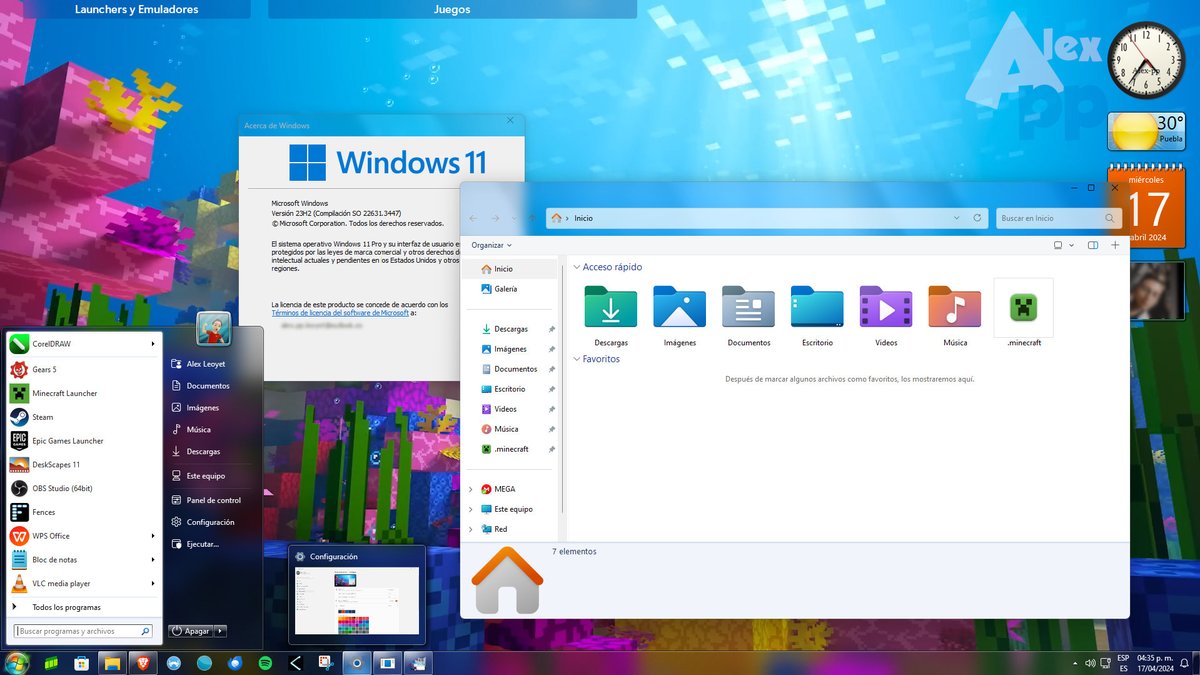Viewport: 1200px width, 675px height.
Task: Open the notifications bell in tray
Action: pyautogui.click(x=1184, y=663)
